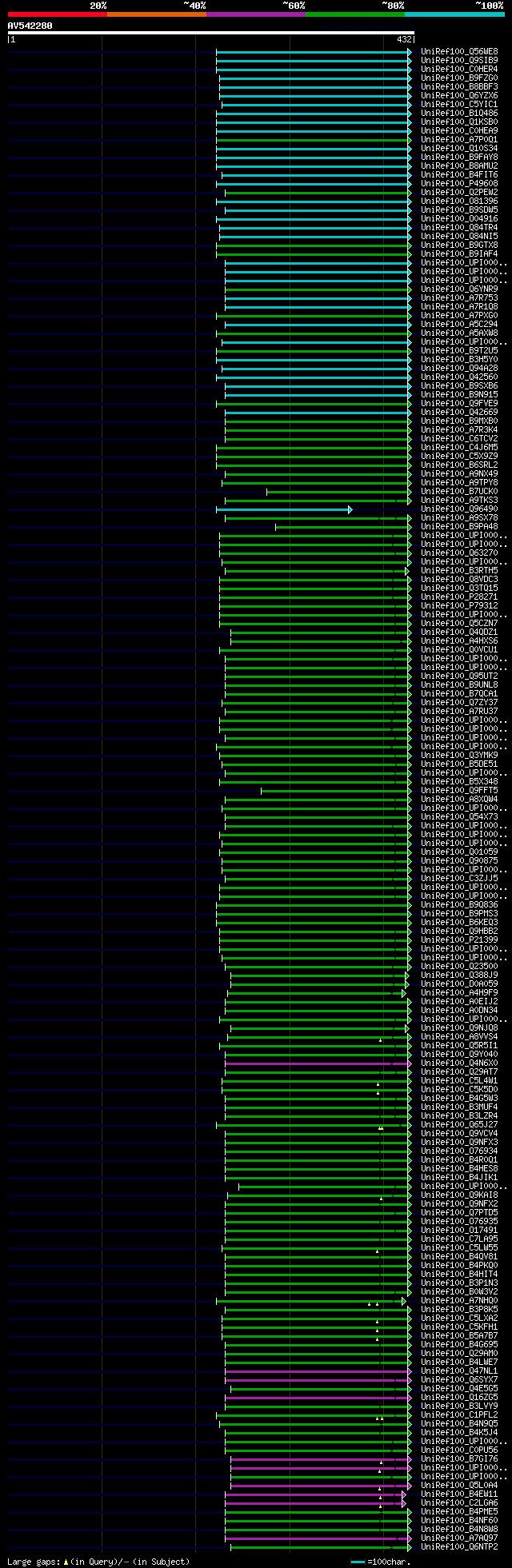Click the cyan arrowhead ending the Q96490 alignment
This screenshot has height=1568, width=512.
coord(350,509)
